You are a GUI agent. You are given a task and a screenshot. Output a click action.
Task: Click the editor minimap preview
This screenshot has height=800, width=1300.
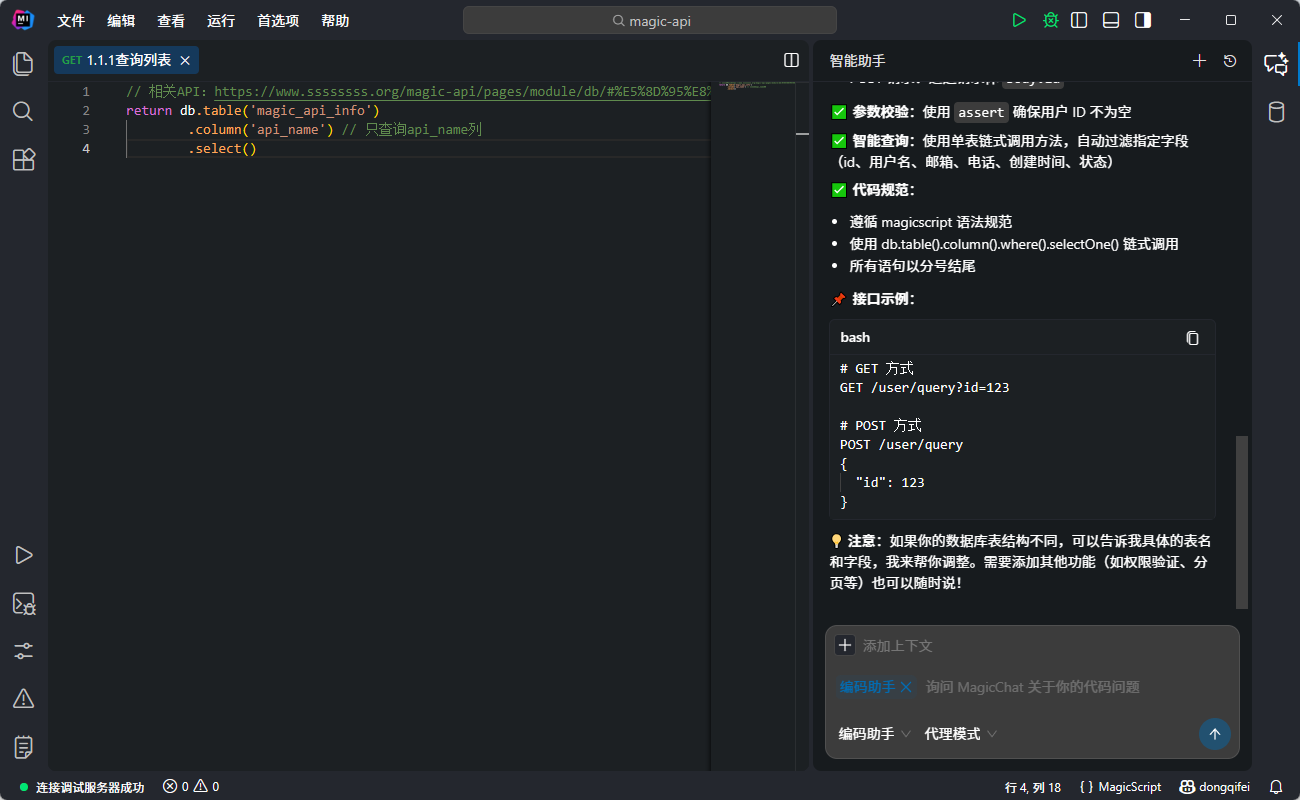(755, 86)
